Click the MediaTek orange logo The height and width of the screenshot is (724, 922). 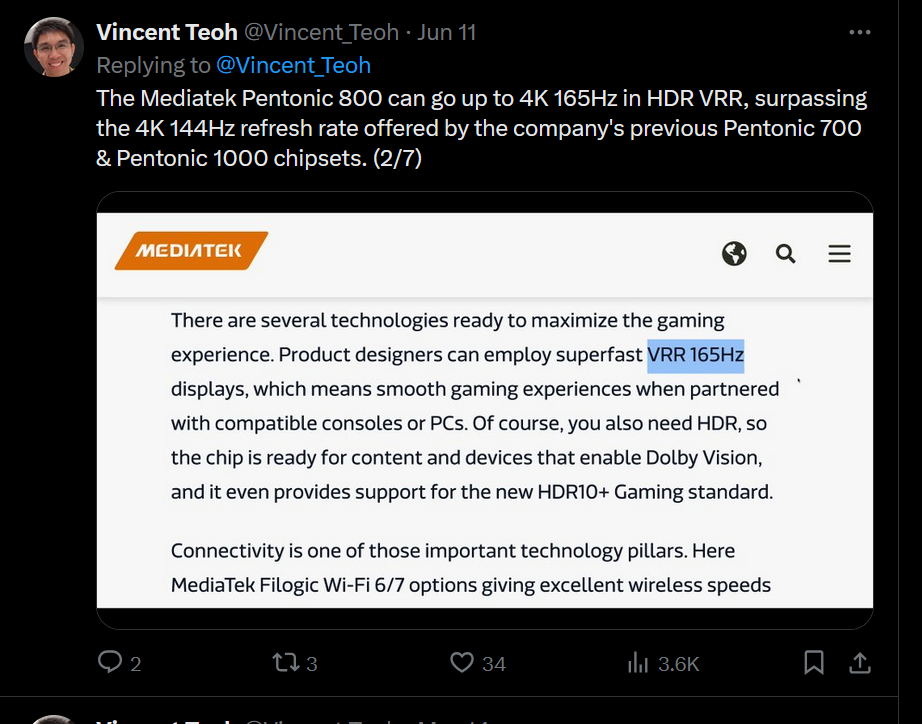pos(190,251)
